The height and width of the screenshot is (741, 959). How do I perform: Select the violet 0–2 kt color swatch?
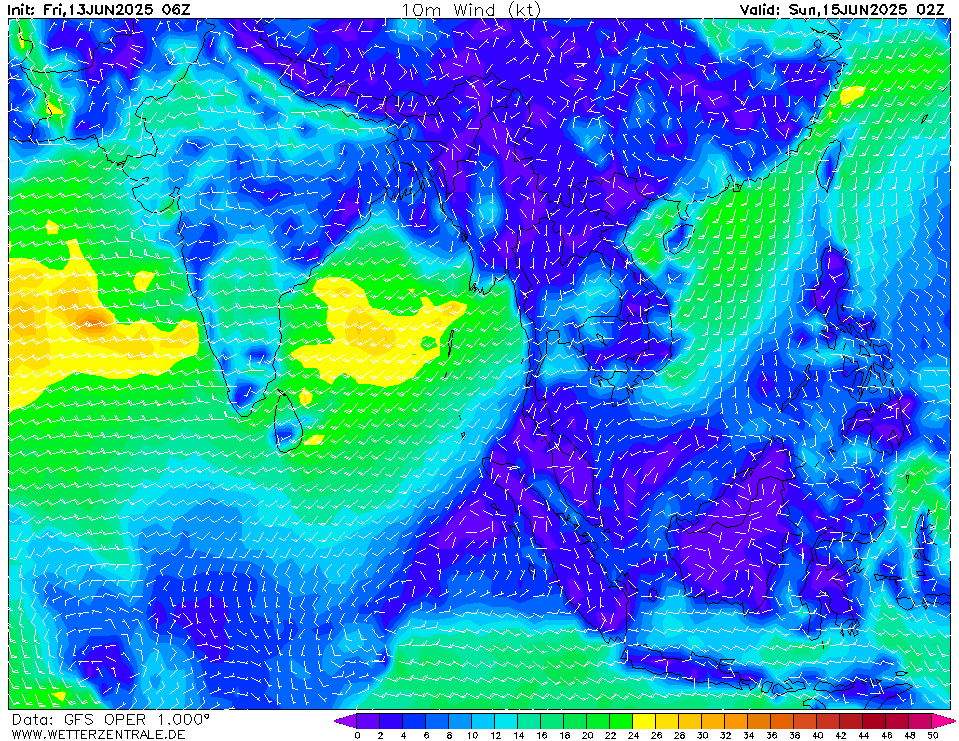(368, 721)
